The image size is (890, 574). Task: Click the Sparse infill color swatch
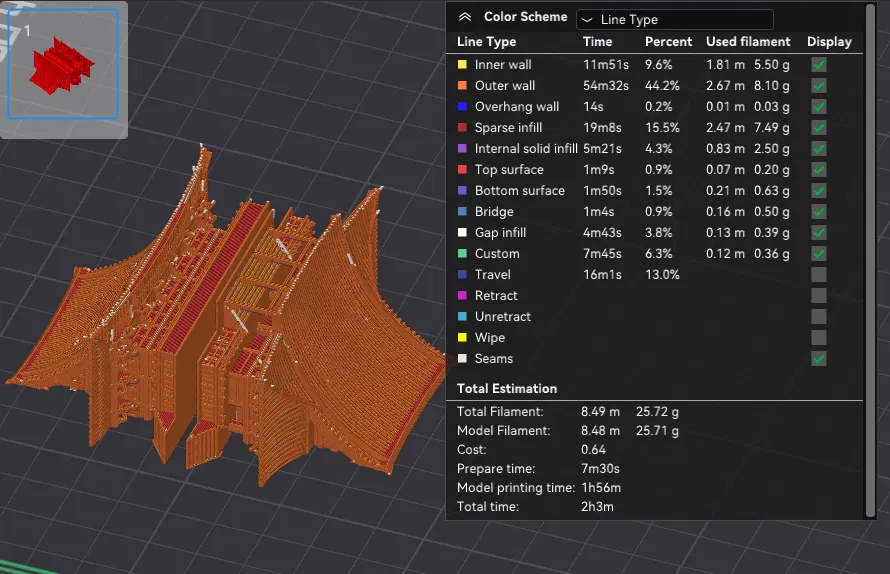coord(462,127)
